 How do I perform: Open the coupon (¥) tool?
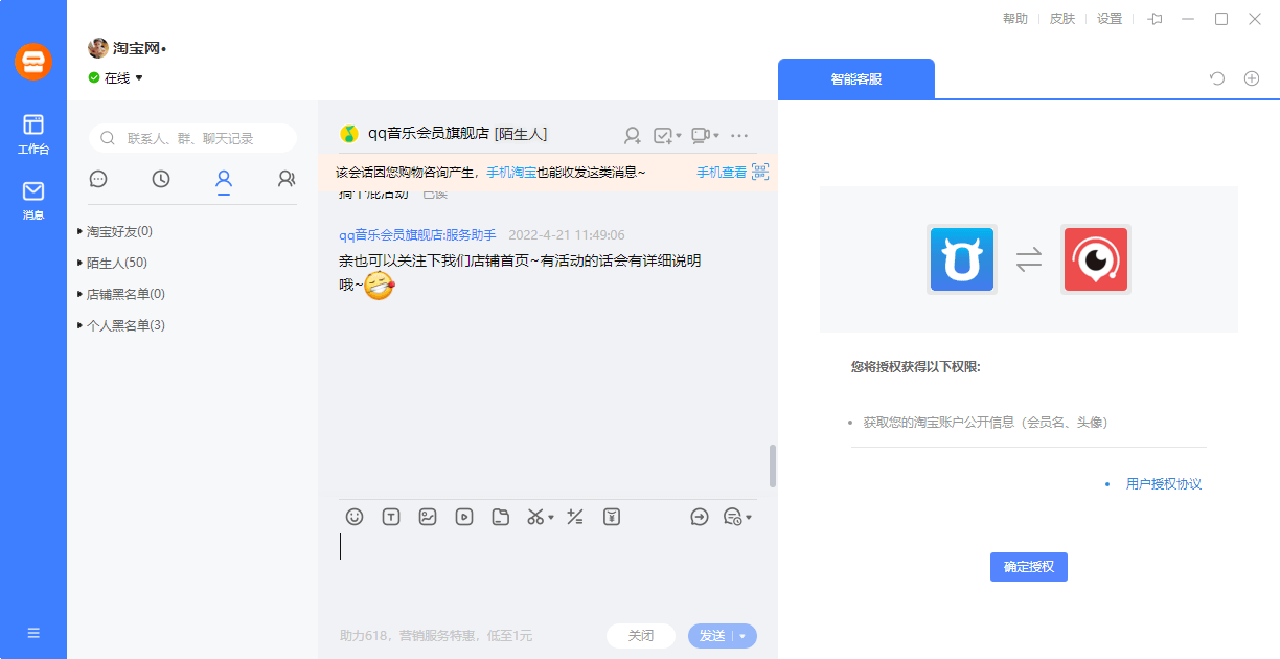tap(611, 517)
